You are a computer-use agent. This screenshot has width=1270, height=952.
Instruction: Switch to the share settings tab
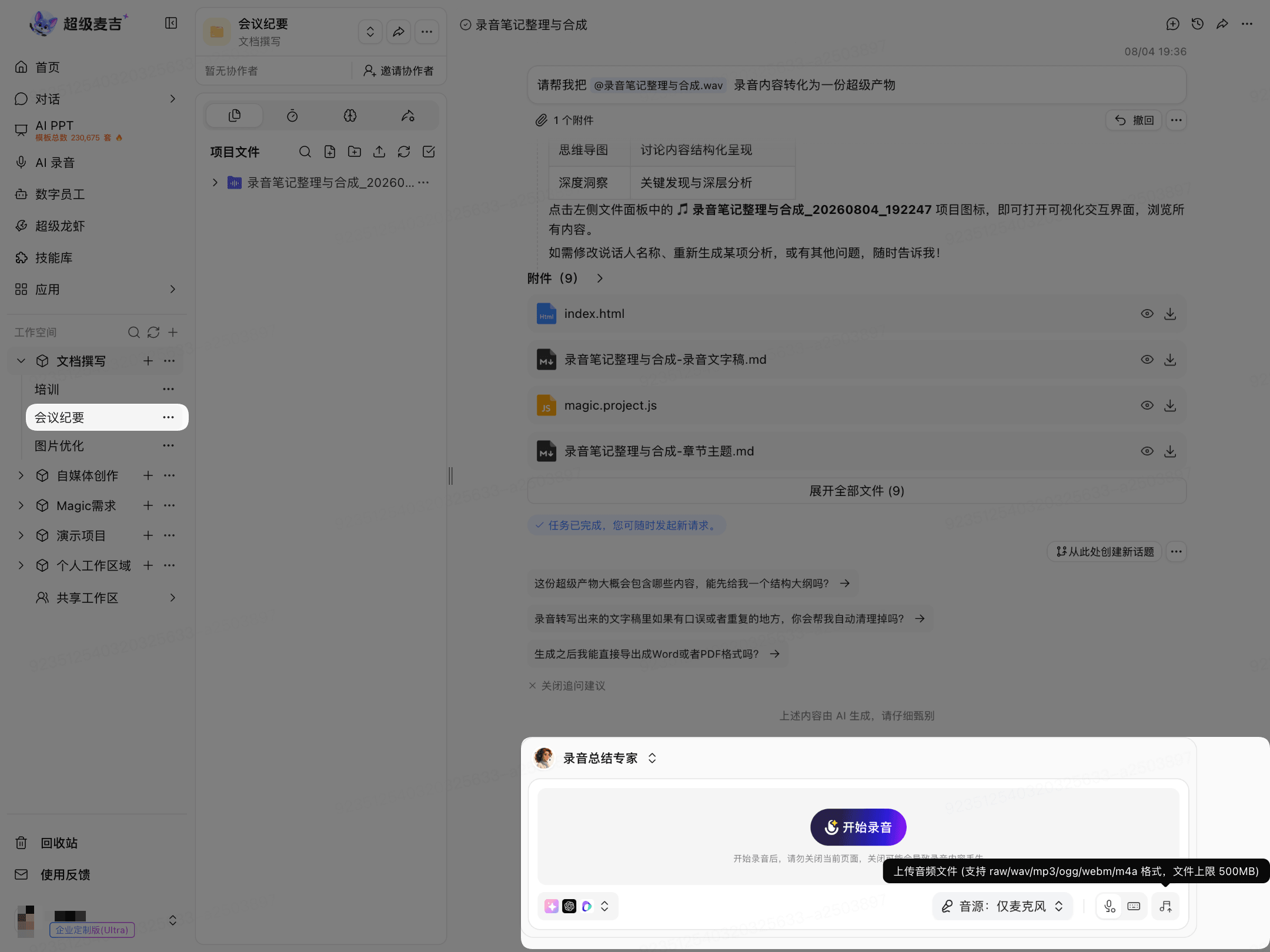tap(408, 116)
